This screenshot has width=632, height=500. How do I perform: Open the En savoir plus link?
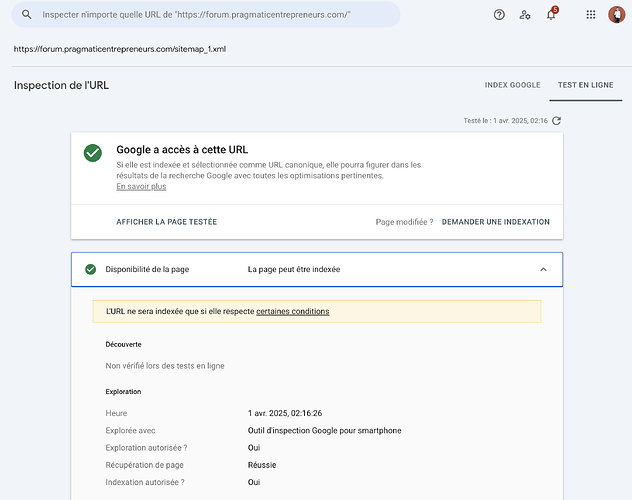(141, 187)
